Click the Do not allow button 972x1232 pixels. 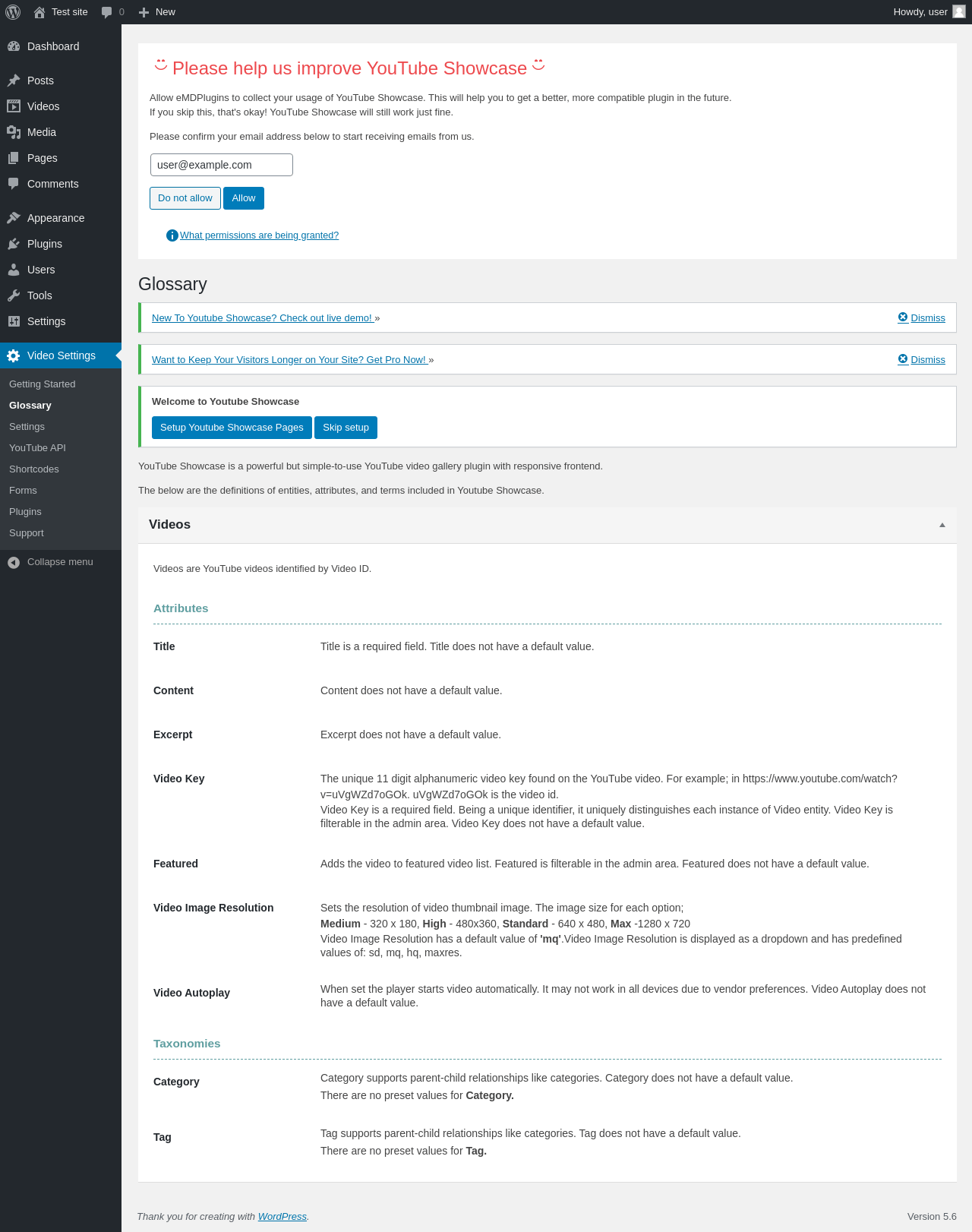click(185, 198)
